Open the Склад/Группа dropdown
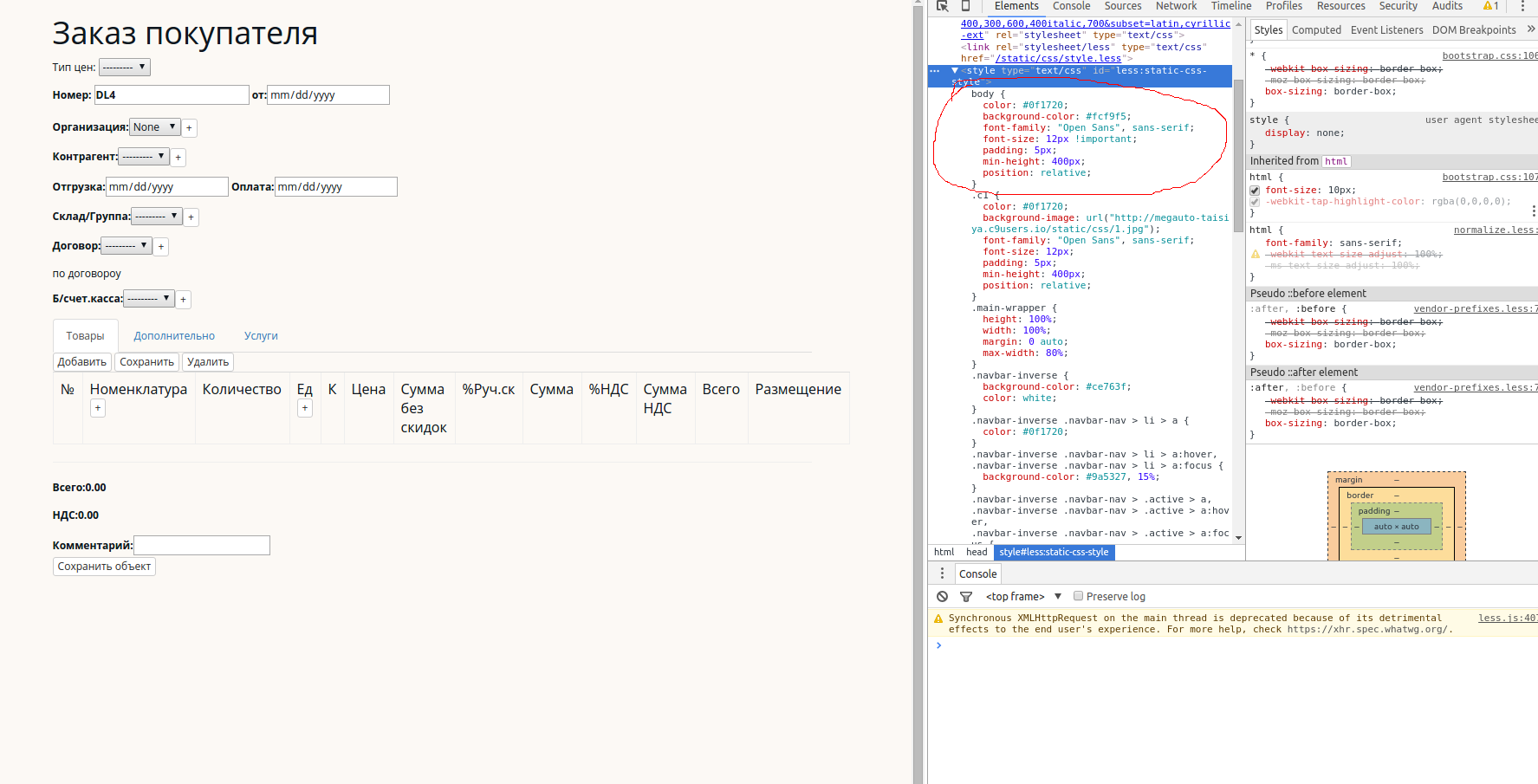The width and height of the screenshot is (1538, 784). [157, 217]
